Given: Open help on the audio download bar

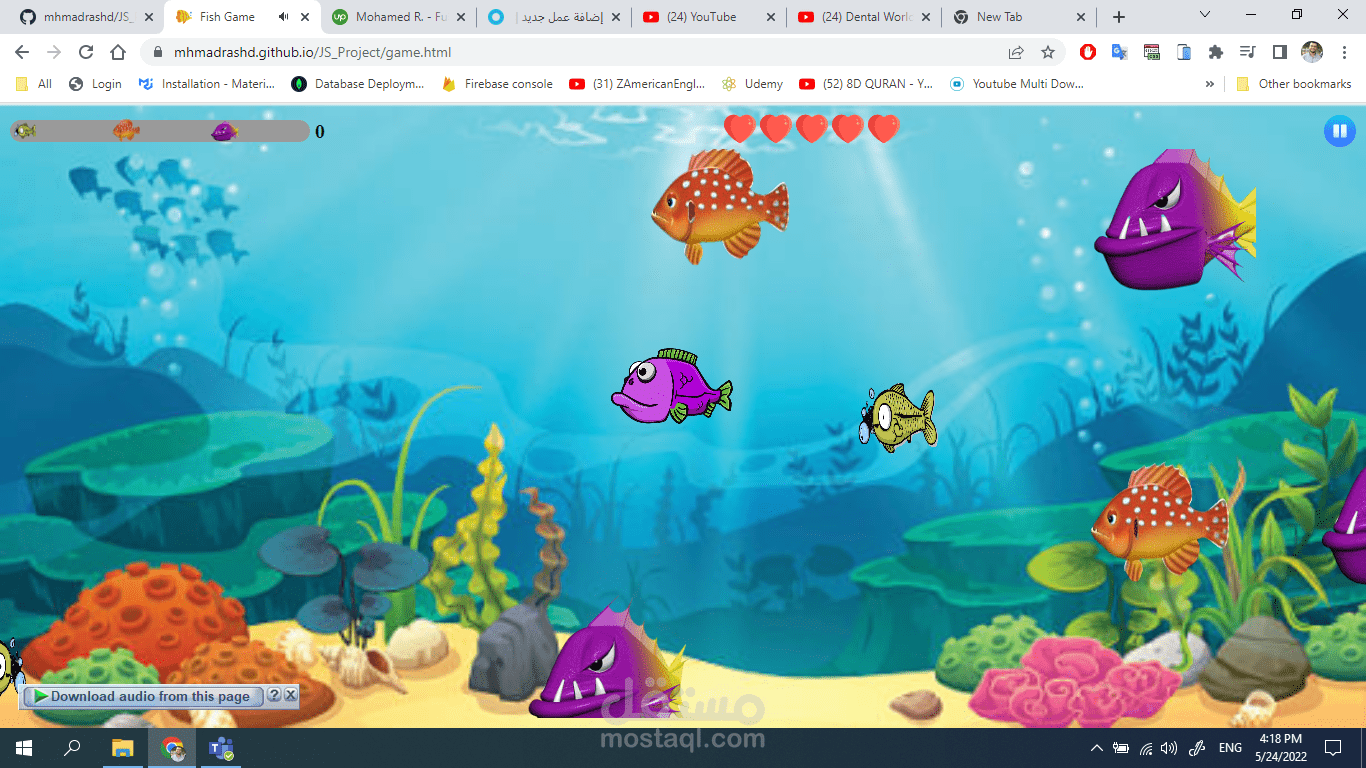Looking at the screenshot, I should click(274, 695).
